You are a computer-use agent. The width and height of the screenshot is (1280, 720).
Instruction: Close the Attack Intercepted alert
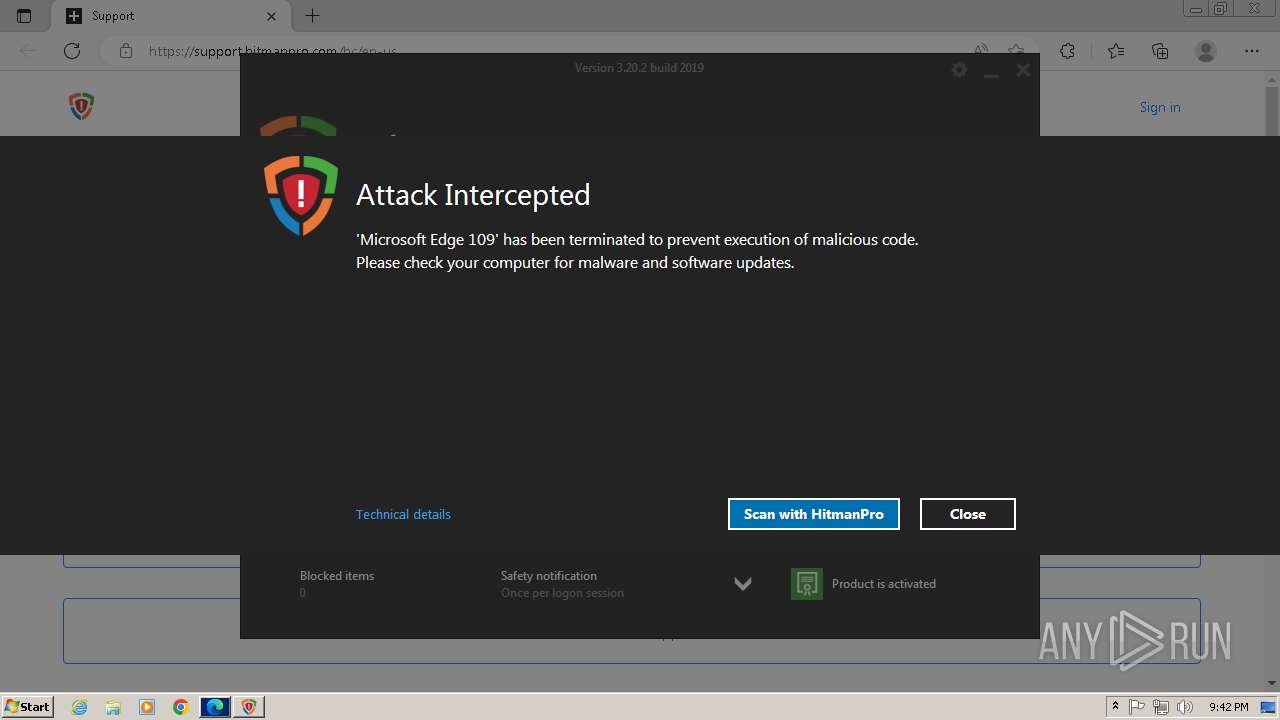click(967, 514)
